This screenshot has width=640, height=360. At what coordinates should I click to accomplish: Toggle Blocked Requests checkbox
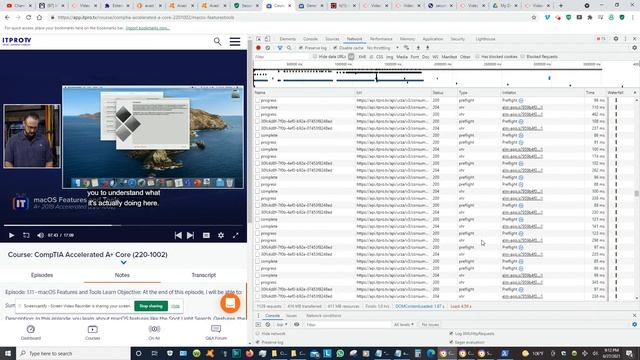pos(522,57)
